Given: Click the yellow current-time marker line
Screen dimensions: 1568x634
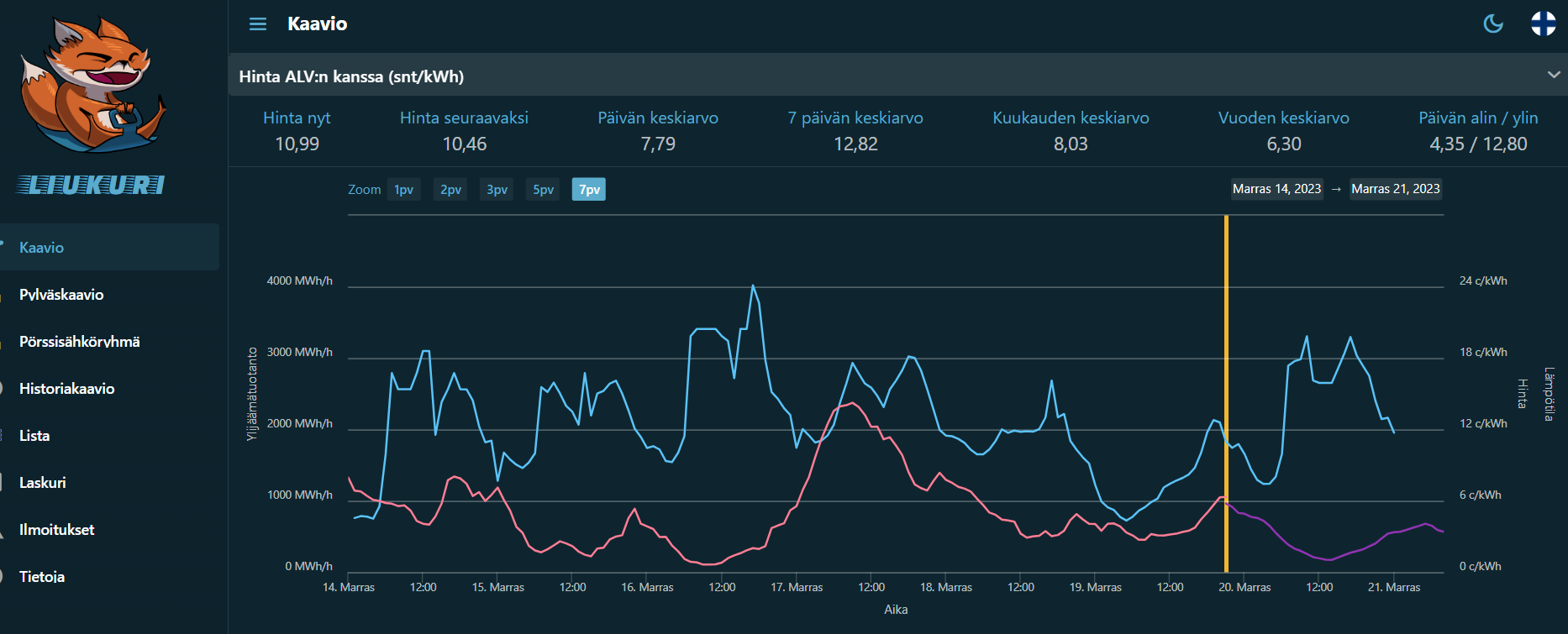Looking at the screenshot, I should (1226, 378).
